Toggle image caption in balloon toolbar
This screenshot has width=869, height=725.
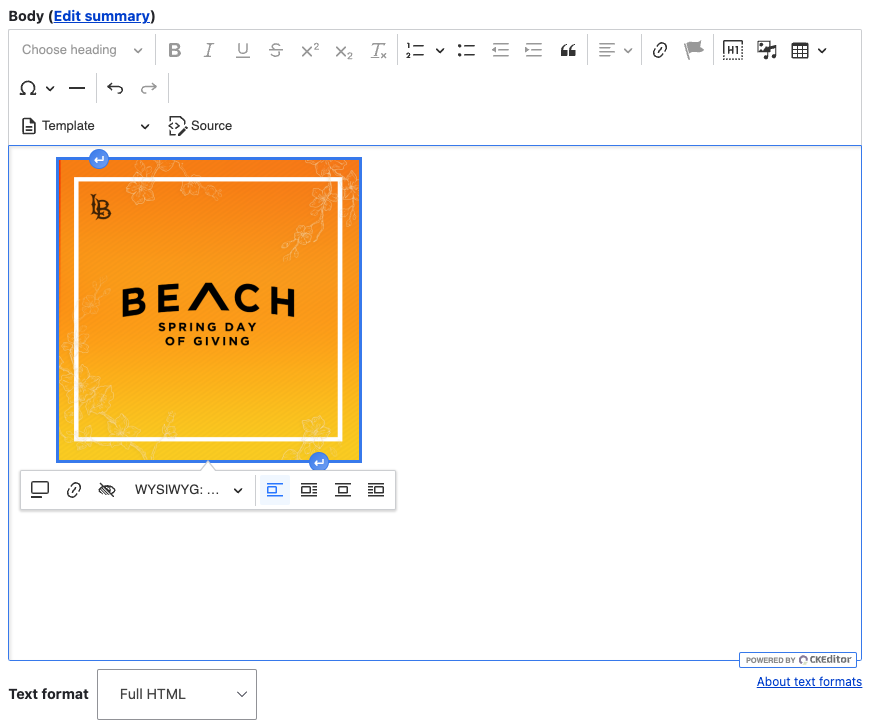[x=40, y=490]
